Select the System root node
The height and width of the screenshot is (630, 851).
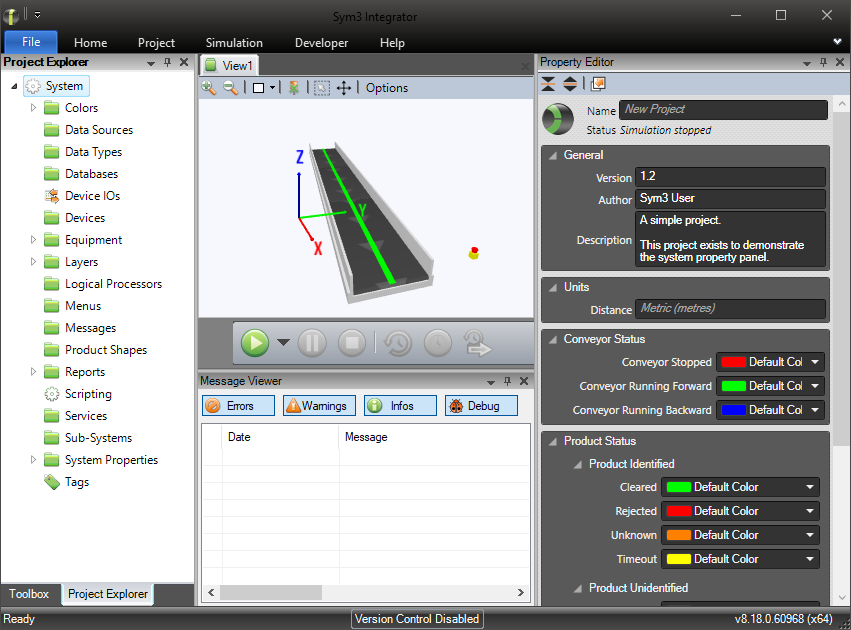tap(56, 86)
